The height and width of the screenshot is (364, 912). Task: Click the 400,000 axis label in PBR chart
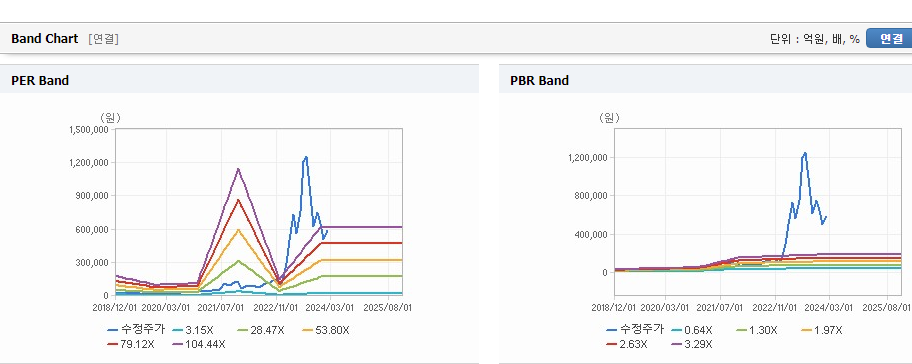click(x=592, y=234)
